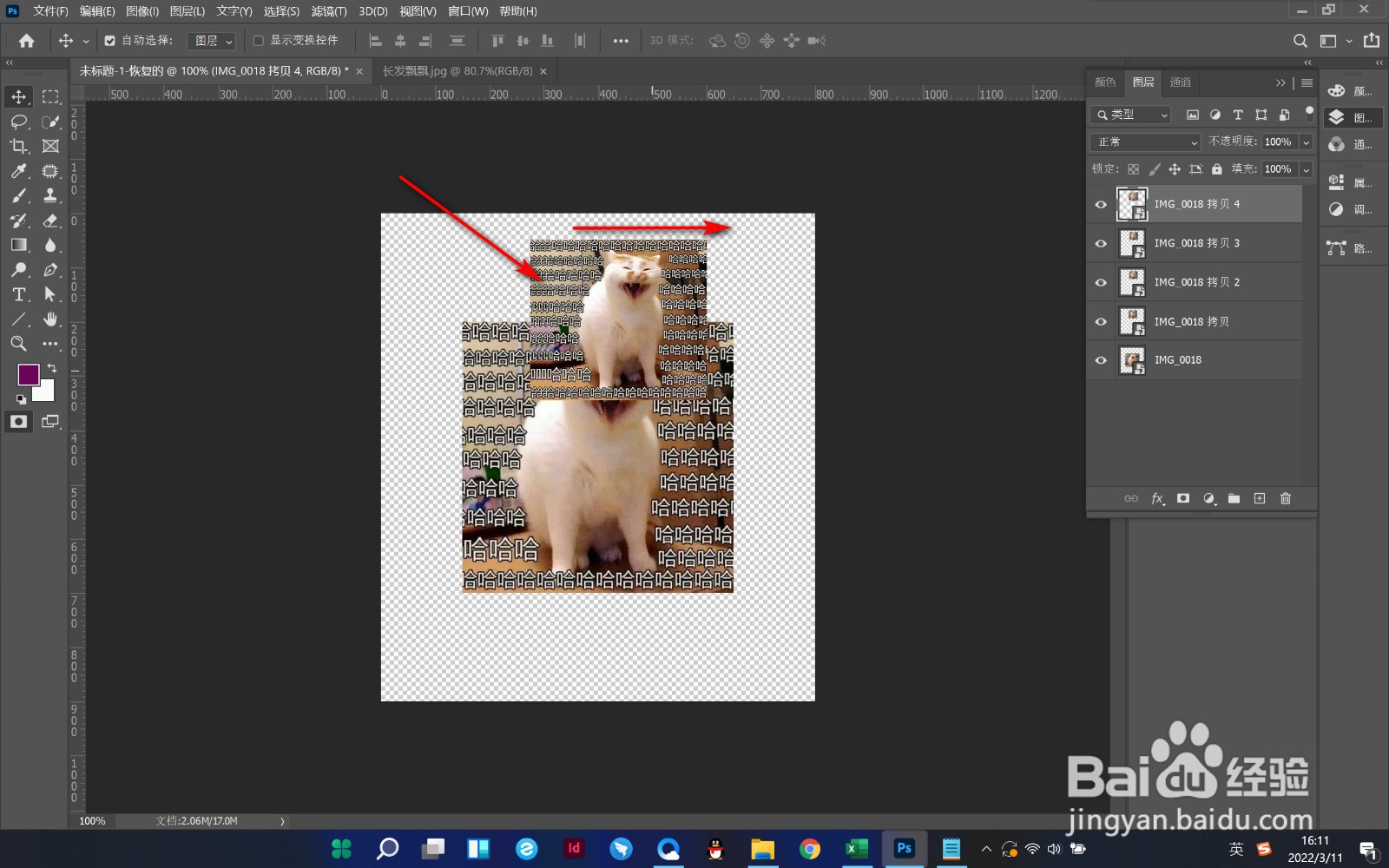Select the Horizontal Type tool
This screenshot has width=1389, height=868.
pos(19,295)
